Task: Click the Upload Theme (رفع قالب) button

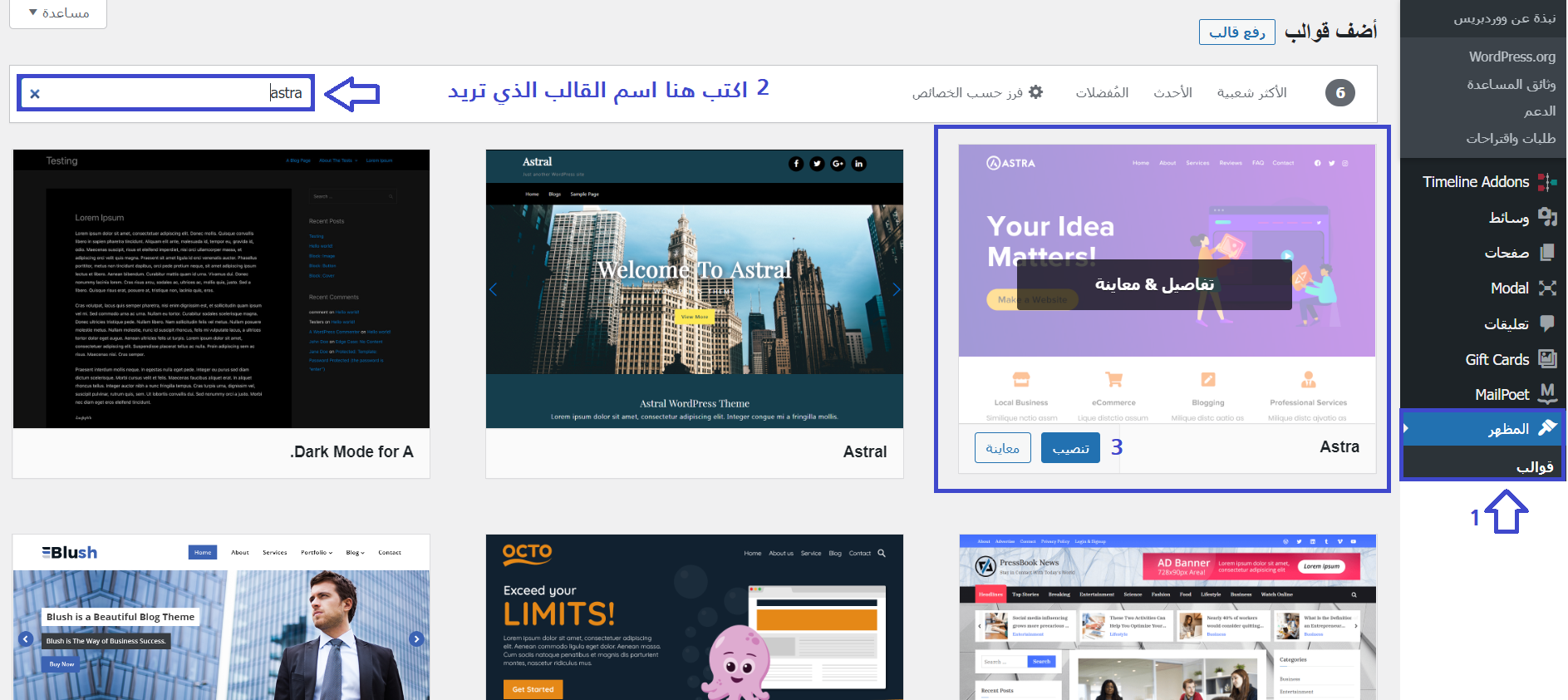Action: click(x=1237, y=32)
